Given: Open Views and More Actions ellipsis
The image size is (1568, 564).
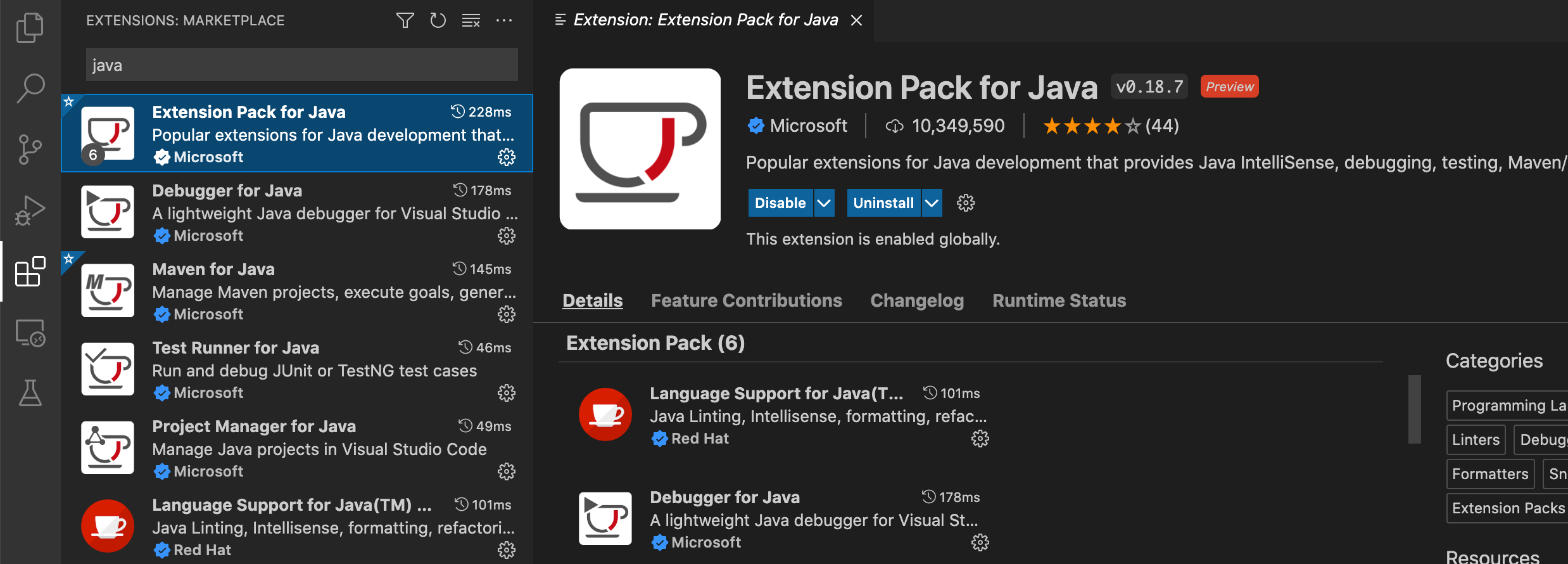Looking at the screenshot, I should [504, 20].
